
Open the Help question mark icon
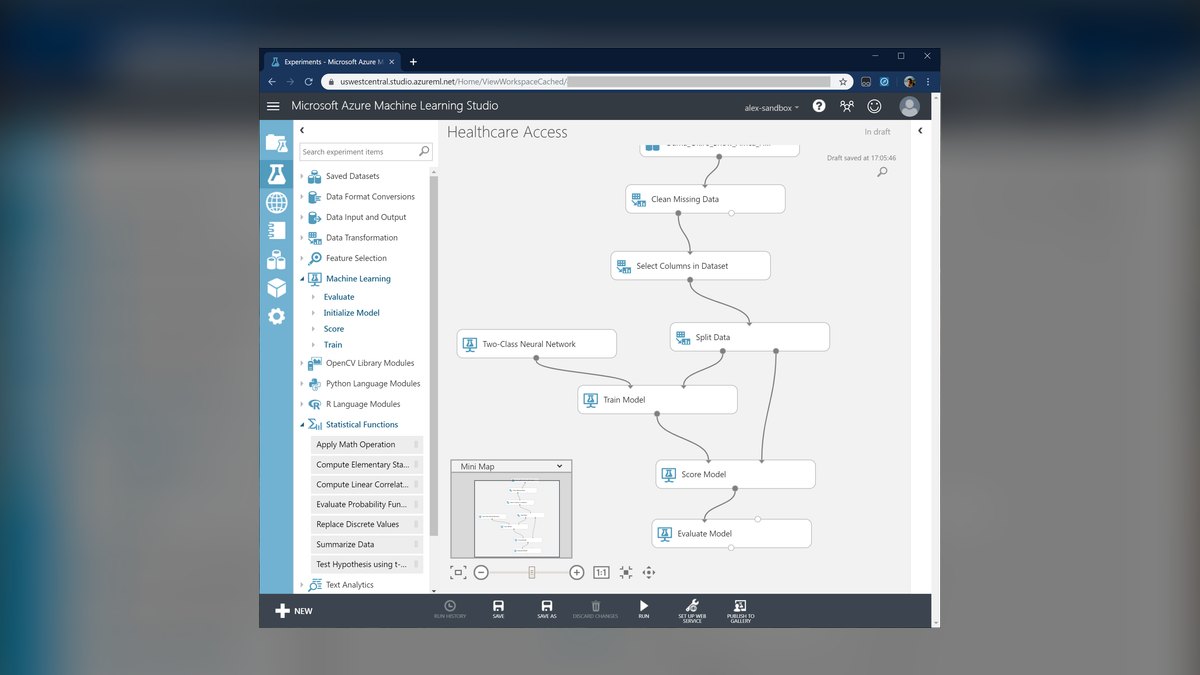(x=819, y=106)
